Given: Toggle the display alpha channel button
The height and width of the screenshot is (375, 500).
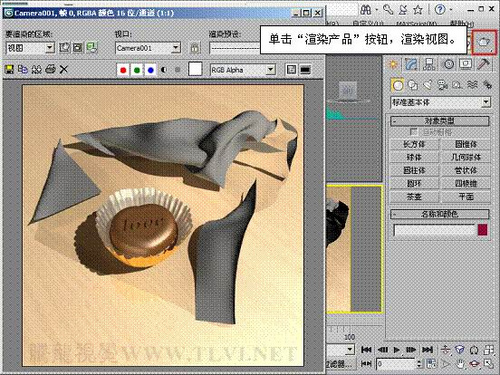Looking at the screenshot, I should [x=164, y=70].
